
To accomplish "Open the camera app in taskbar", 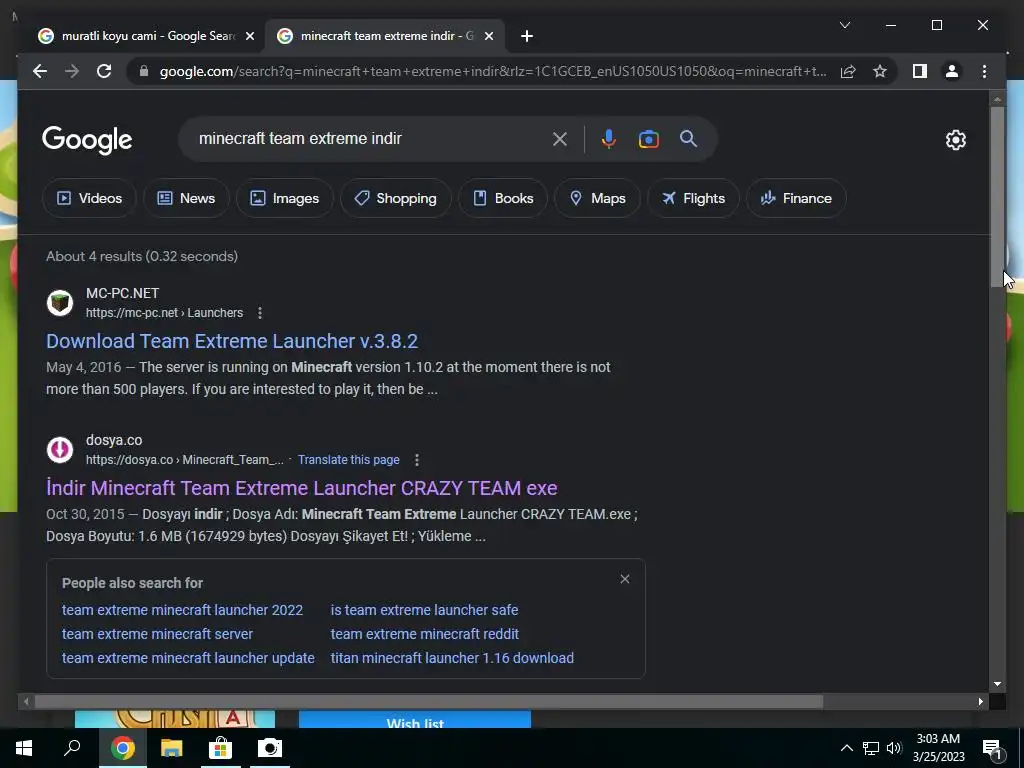I will (x=270, y=748).
